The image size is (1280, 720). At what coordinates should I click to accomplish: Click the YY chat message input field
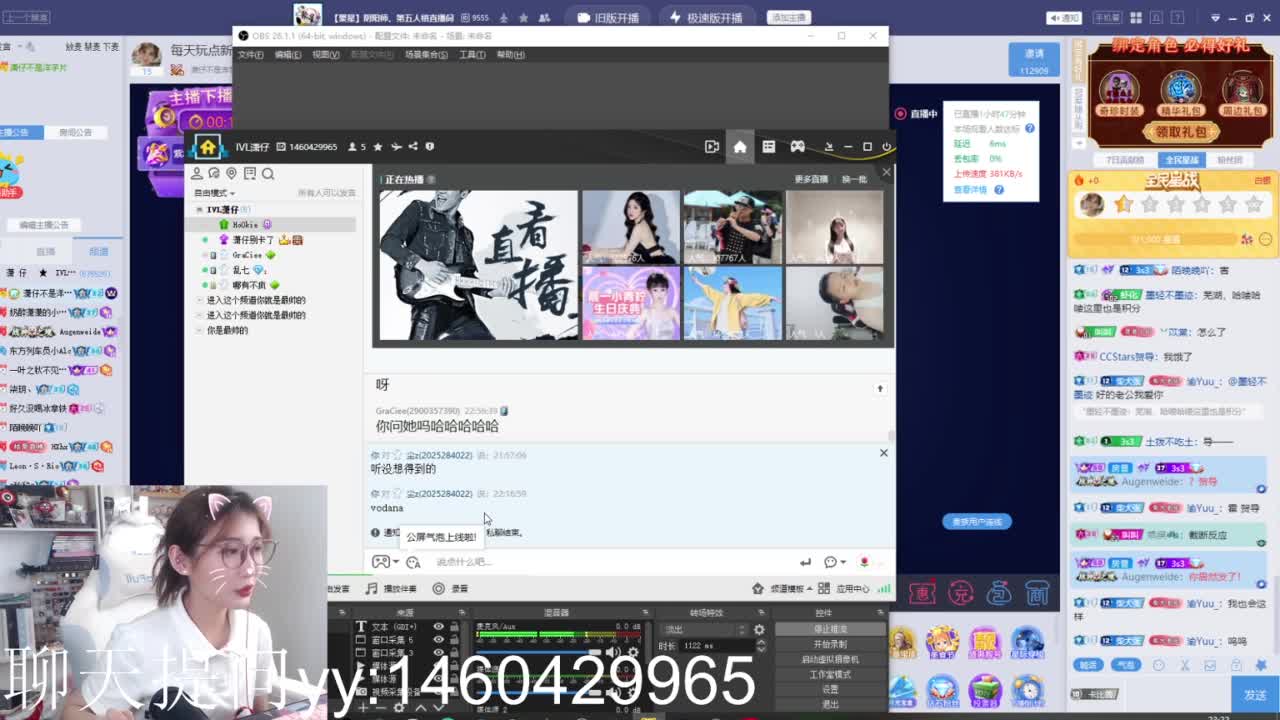pos(610,562)
